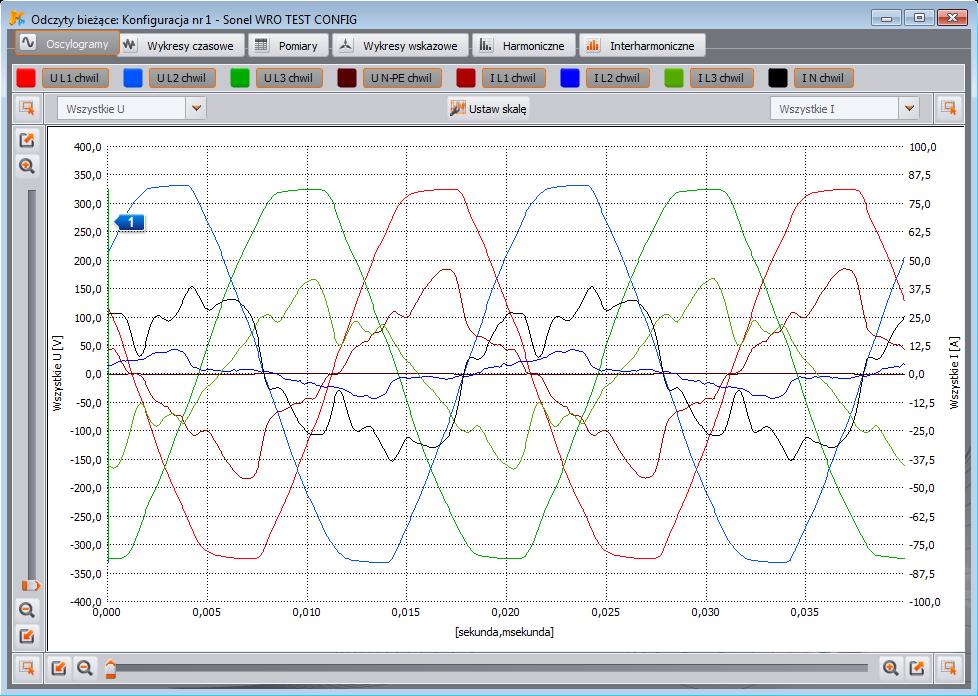Toggle the I L1 chwil channel
The image size is (978, 696).
(513, 78)
